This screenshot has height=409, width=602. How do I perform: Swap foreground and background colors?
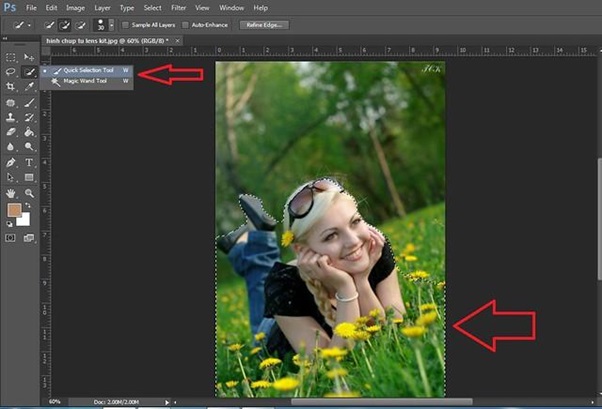point(28,206)
